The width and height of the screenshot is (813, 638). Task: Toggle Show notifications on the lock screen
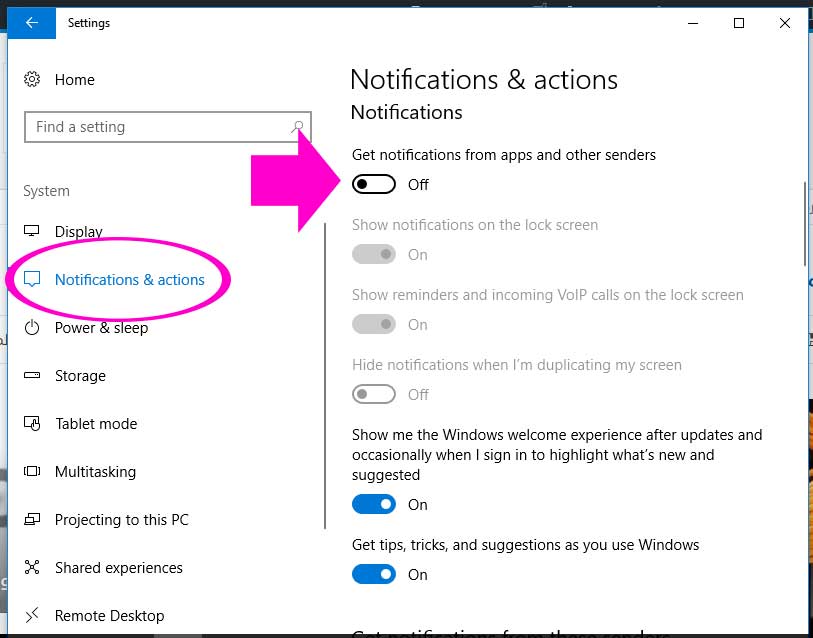373,254
